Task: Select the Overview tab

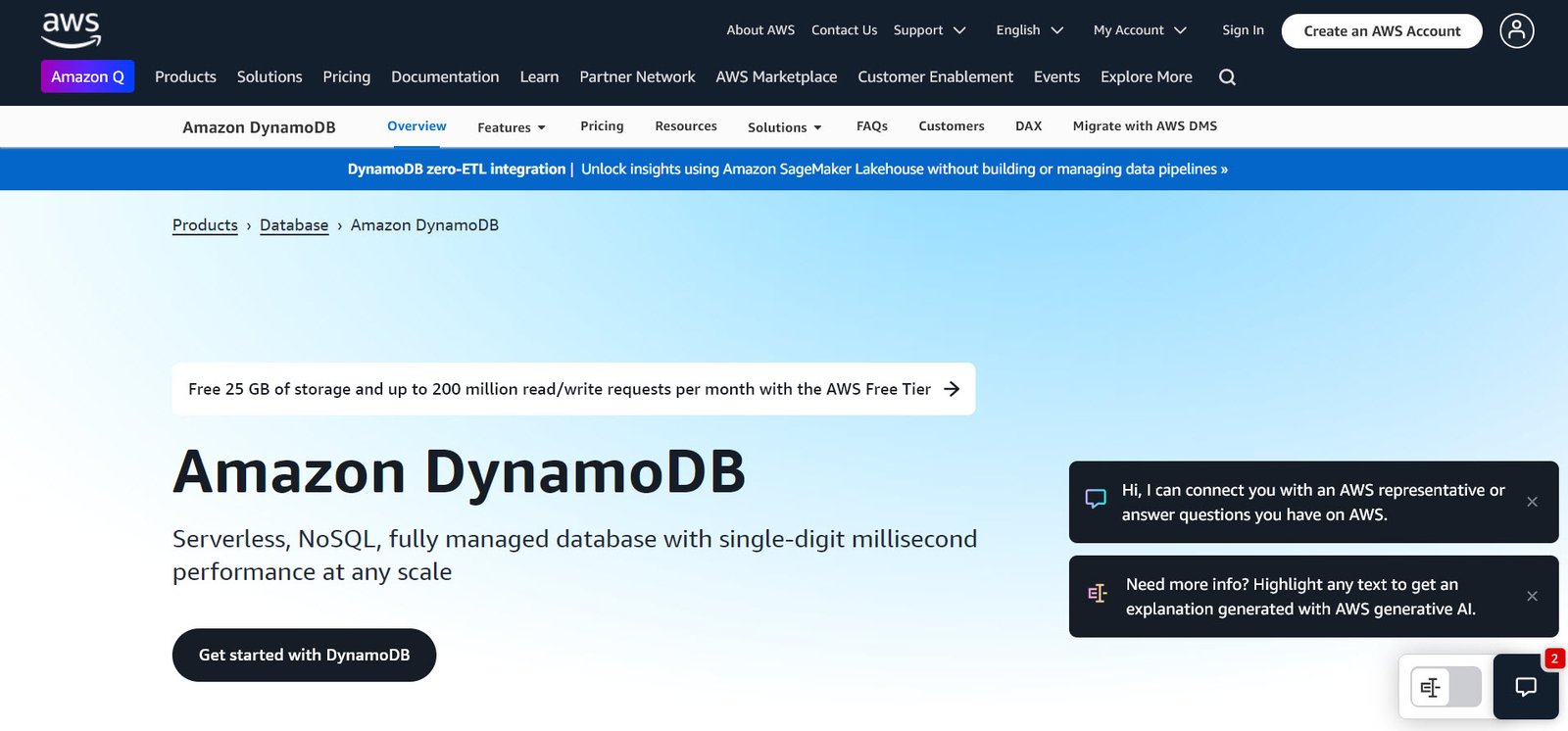Action: (416, 126)
